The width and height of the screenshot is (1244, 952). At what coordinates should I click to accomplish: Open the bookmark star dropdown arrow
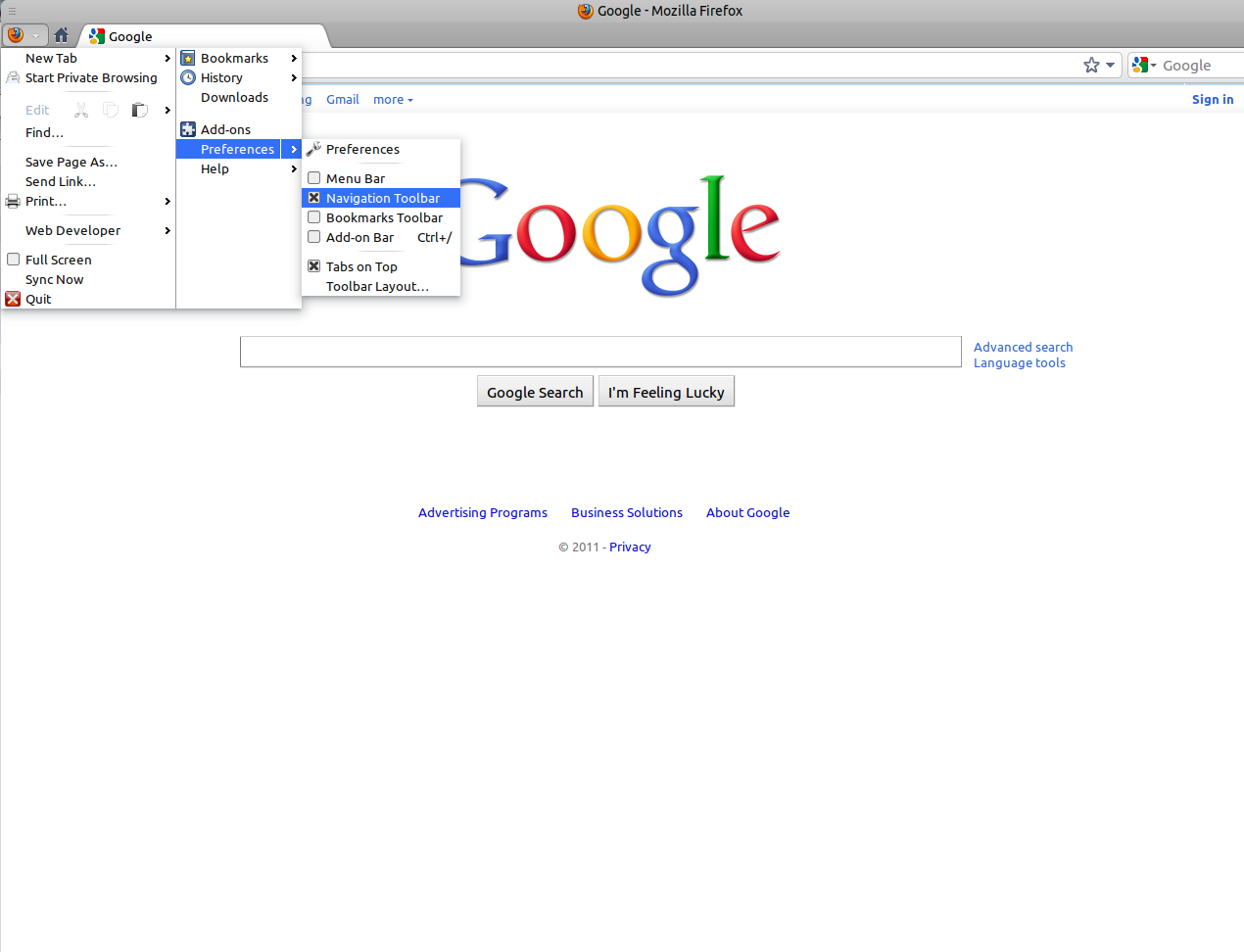tap(1110, 66)
